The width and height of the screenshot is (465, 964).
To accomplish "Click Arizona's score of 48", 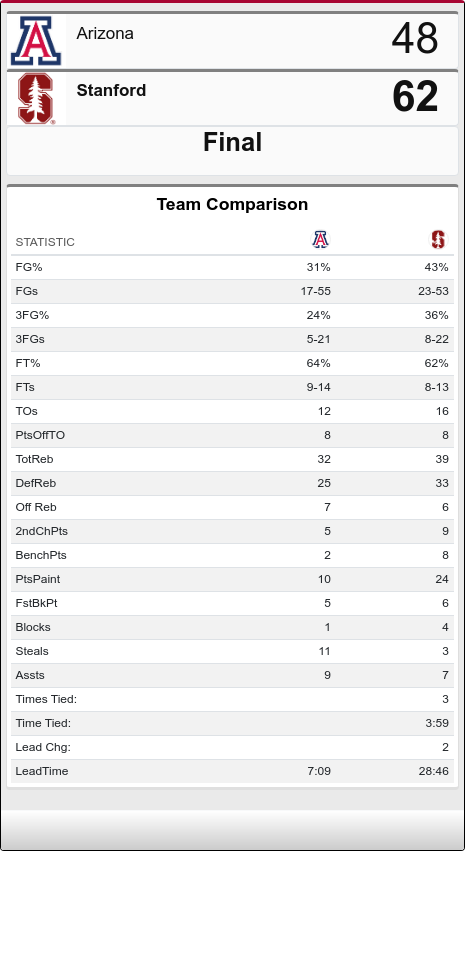I will 415,38.
